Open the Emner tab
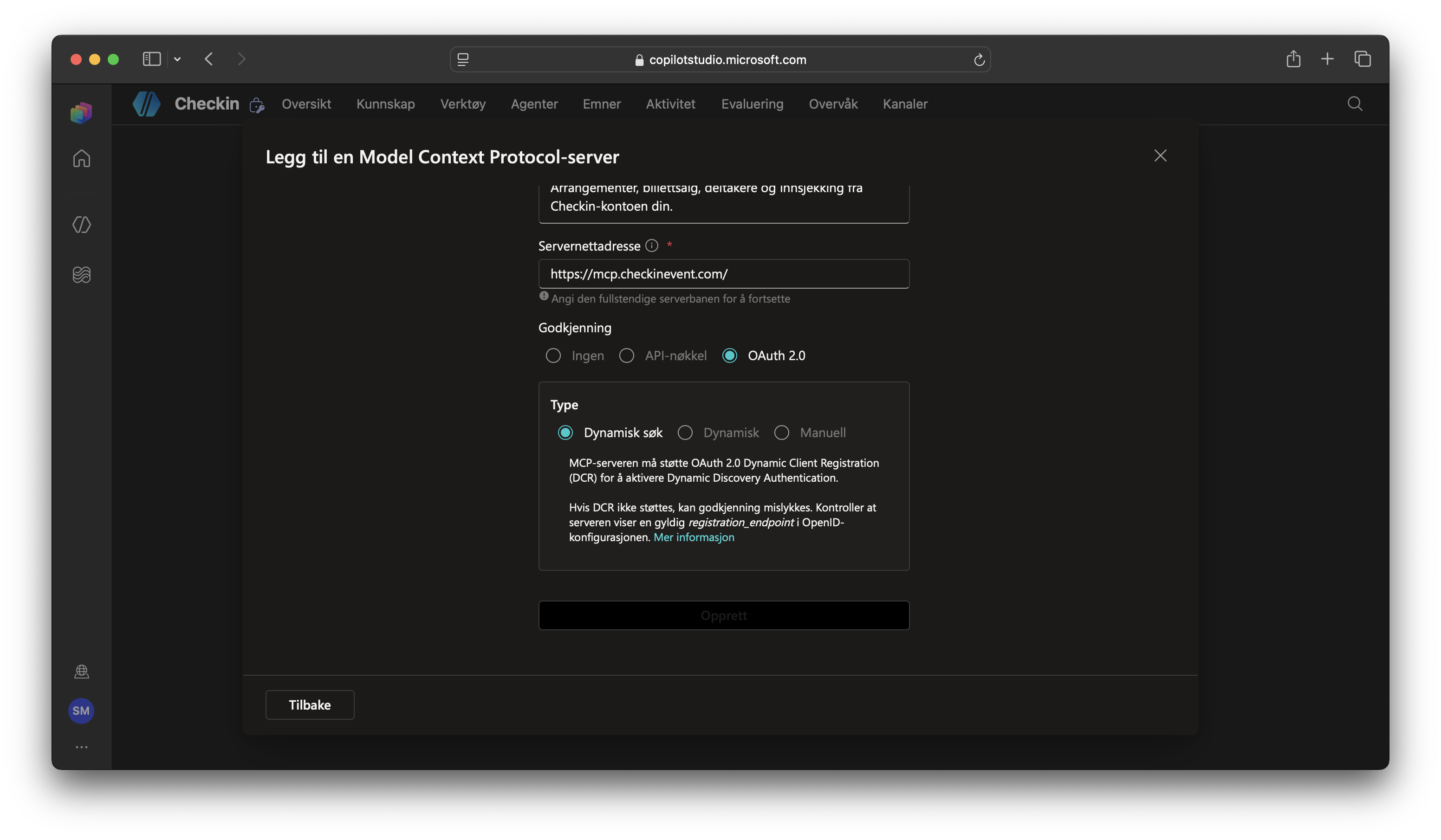 pos(602,104)
